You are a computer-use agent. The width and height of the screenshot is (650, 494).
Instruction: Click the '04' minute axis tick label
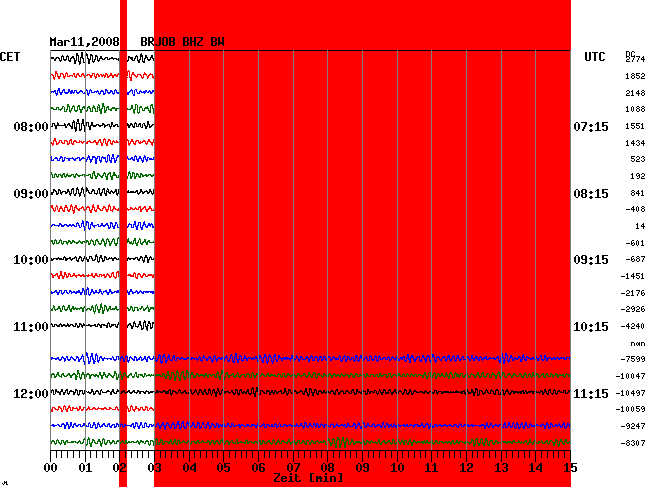click(x=189, y=468)
